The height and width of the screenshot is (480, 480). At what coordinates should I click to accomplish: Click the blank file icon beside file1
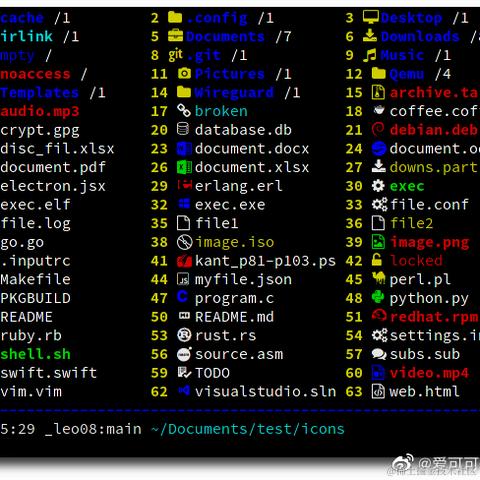pyautogui.click(x=184, y=223)
